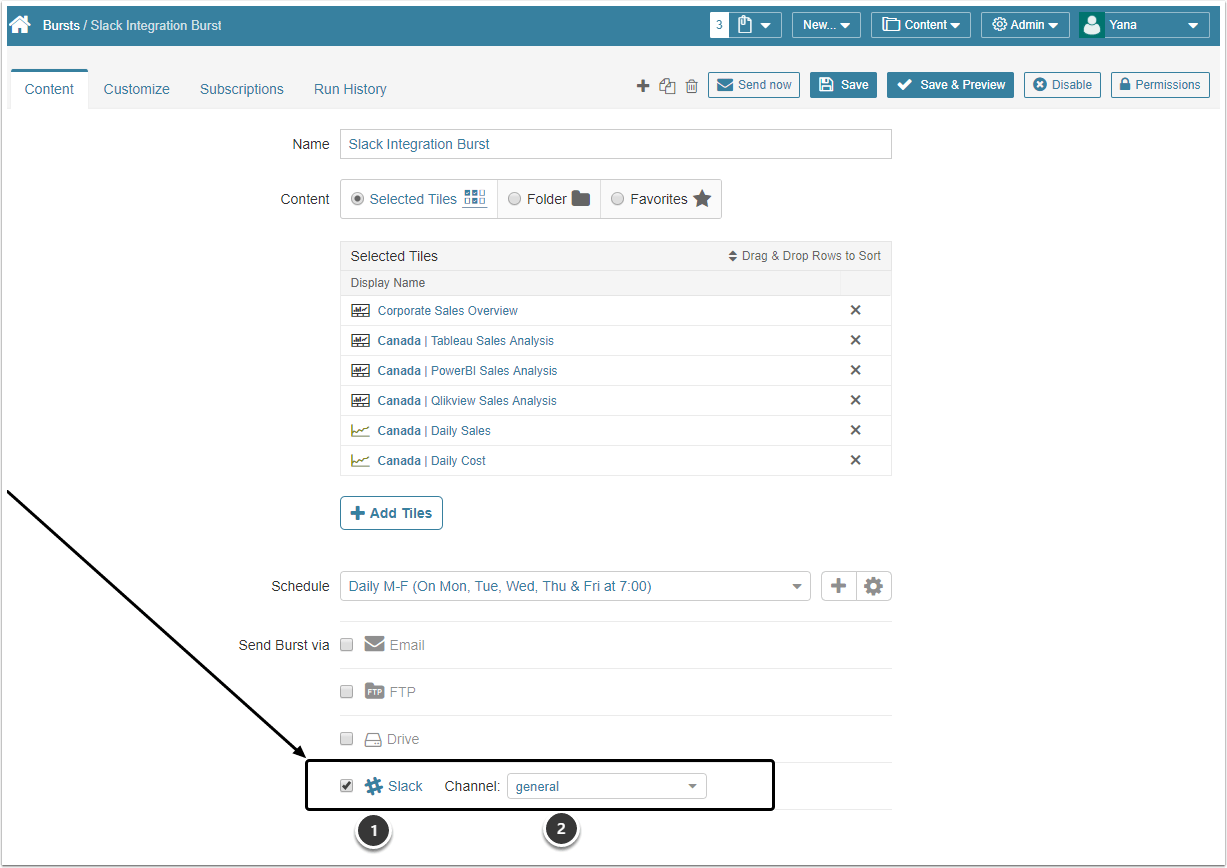This screenshot has width=1227, height=868.
Task: Click the plus icon to add a burst
Action: 643,86
